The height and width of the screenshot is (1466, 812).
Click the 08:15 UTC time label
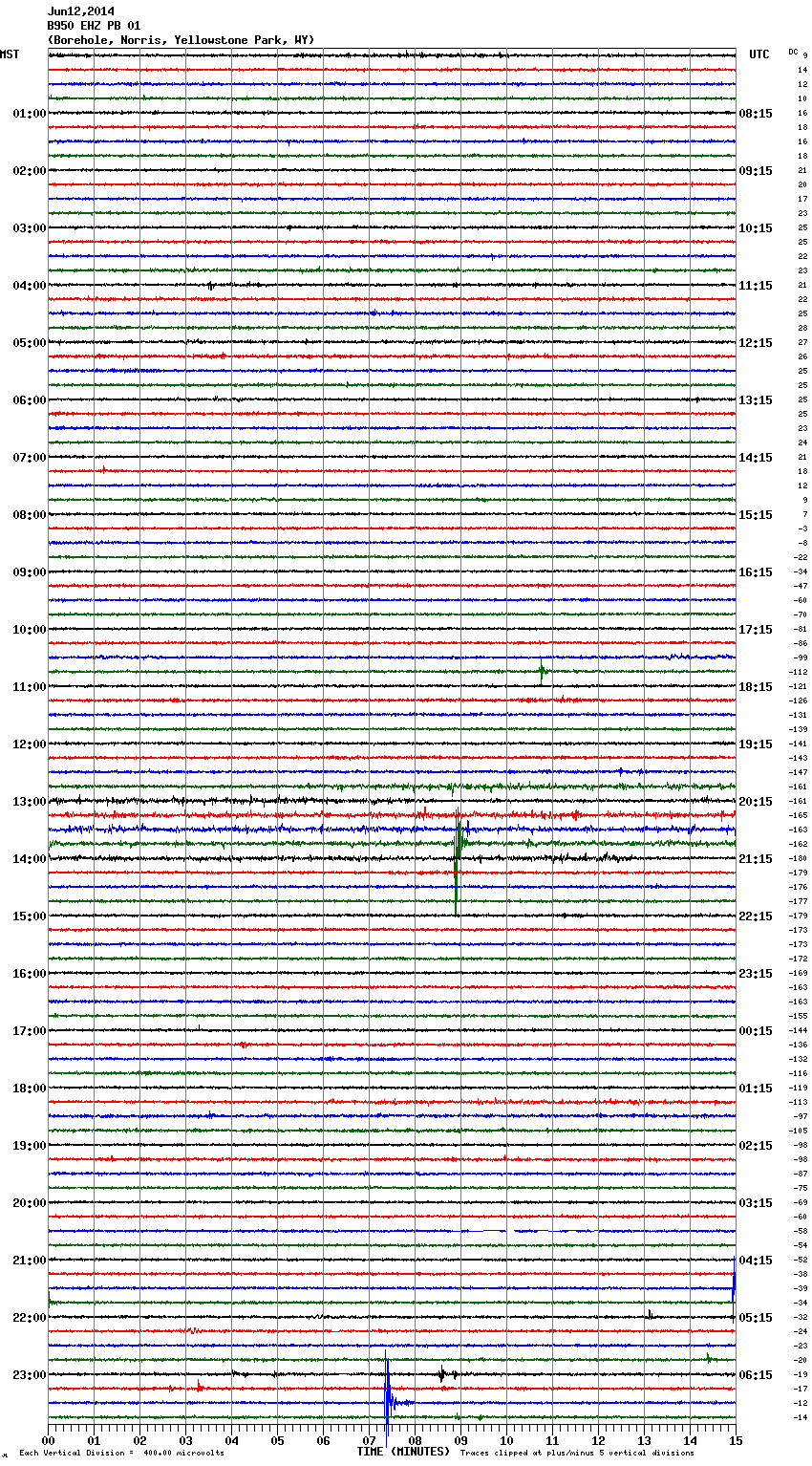[x=756, y=114]
